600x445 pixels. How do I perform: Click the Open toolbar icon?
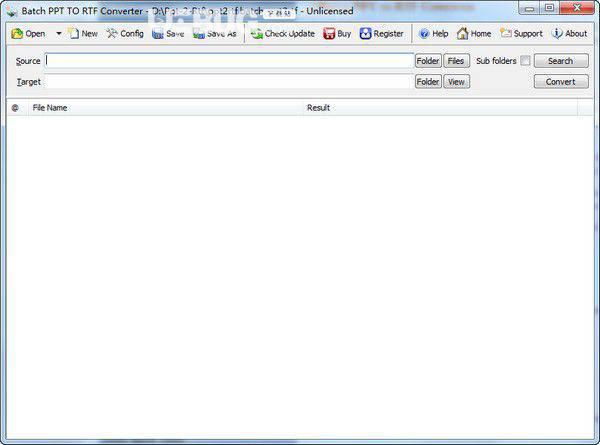pyautogui.click(x=28, y=34)
